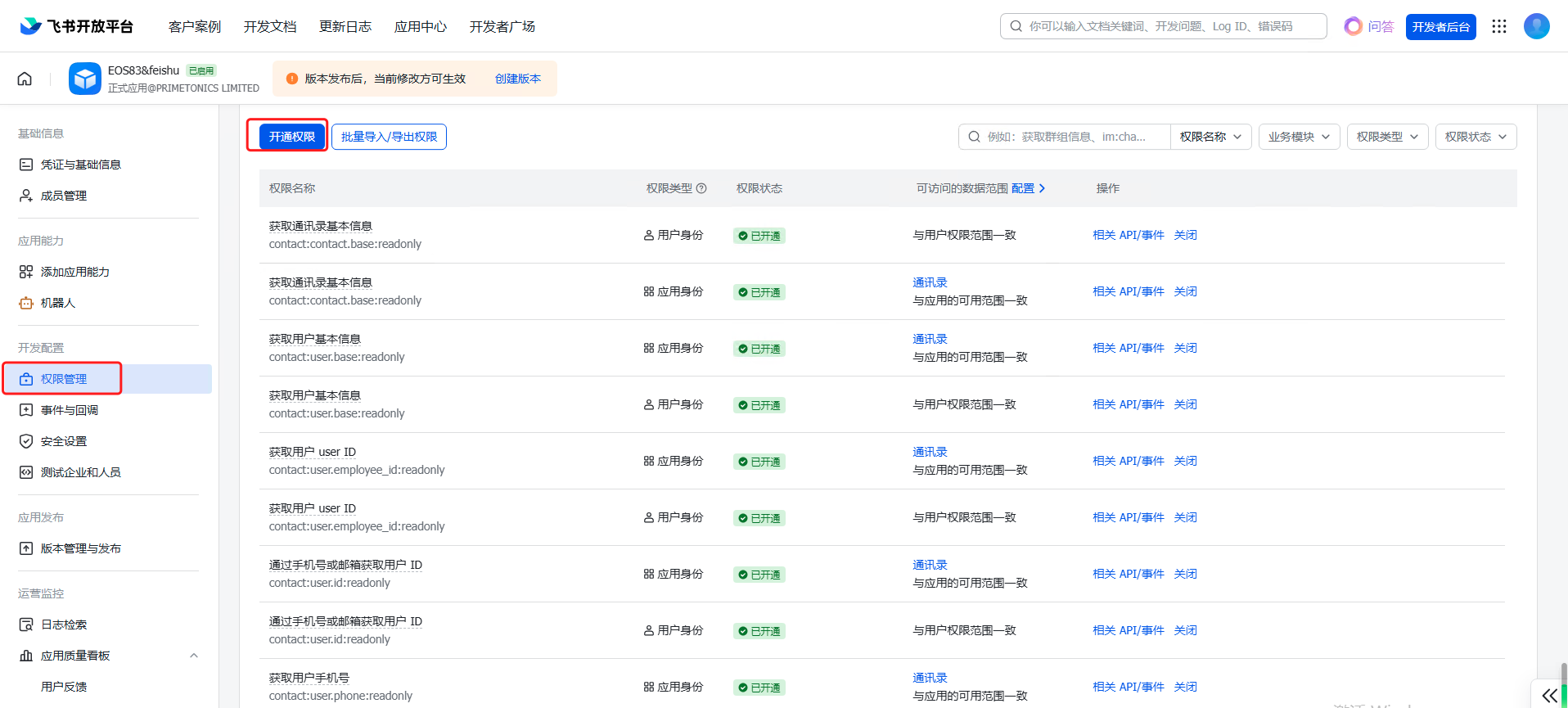Click the 批量导入/导出权限 button

pos(389,137)
